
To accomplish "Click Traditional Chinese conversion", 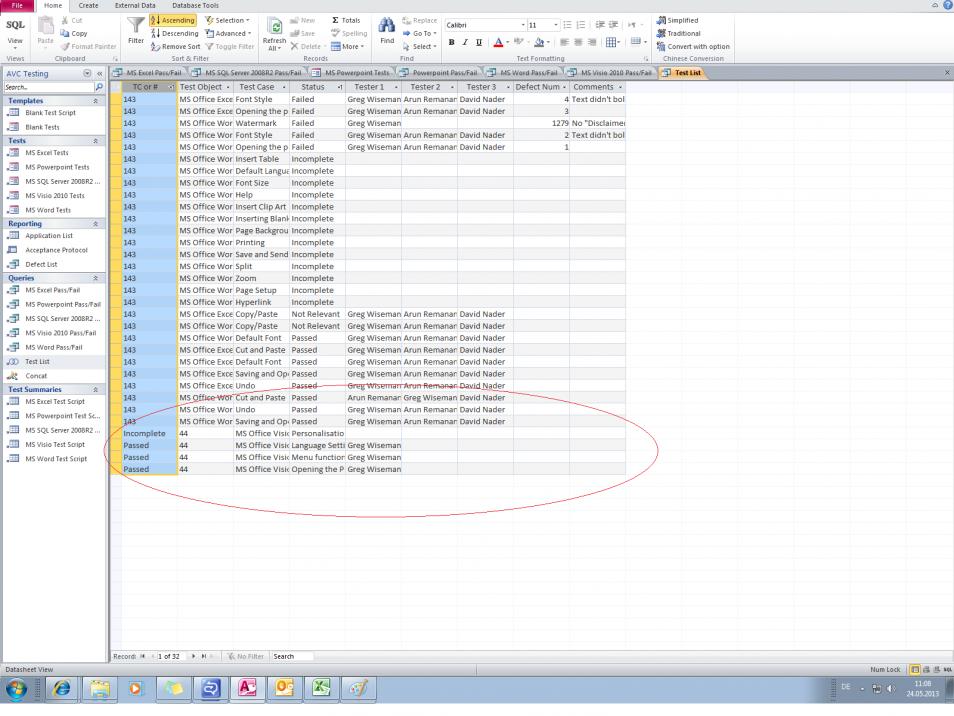I will (x=678, y=33).
